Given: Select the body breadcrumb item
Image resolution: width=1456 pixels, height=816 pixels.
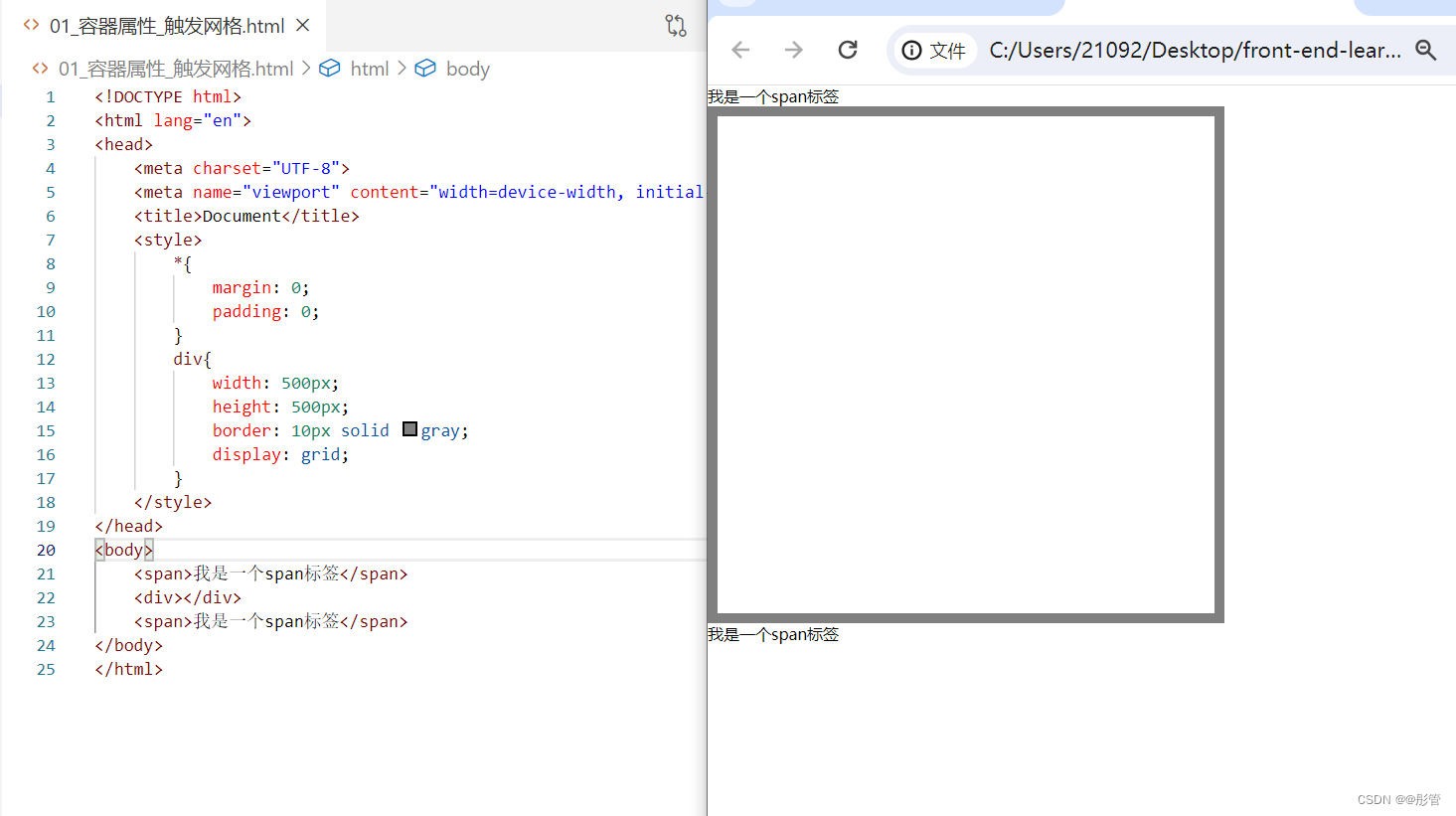Looking at the screenshot, I should (468, 69).
